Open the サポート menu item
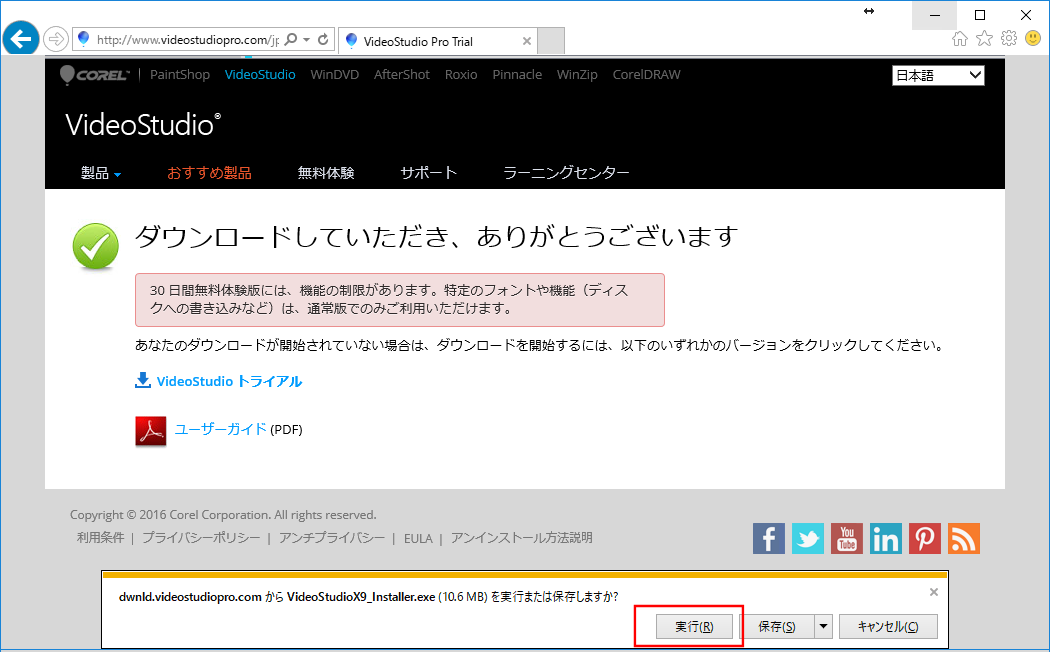 (x=429, y=173)
